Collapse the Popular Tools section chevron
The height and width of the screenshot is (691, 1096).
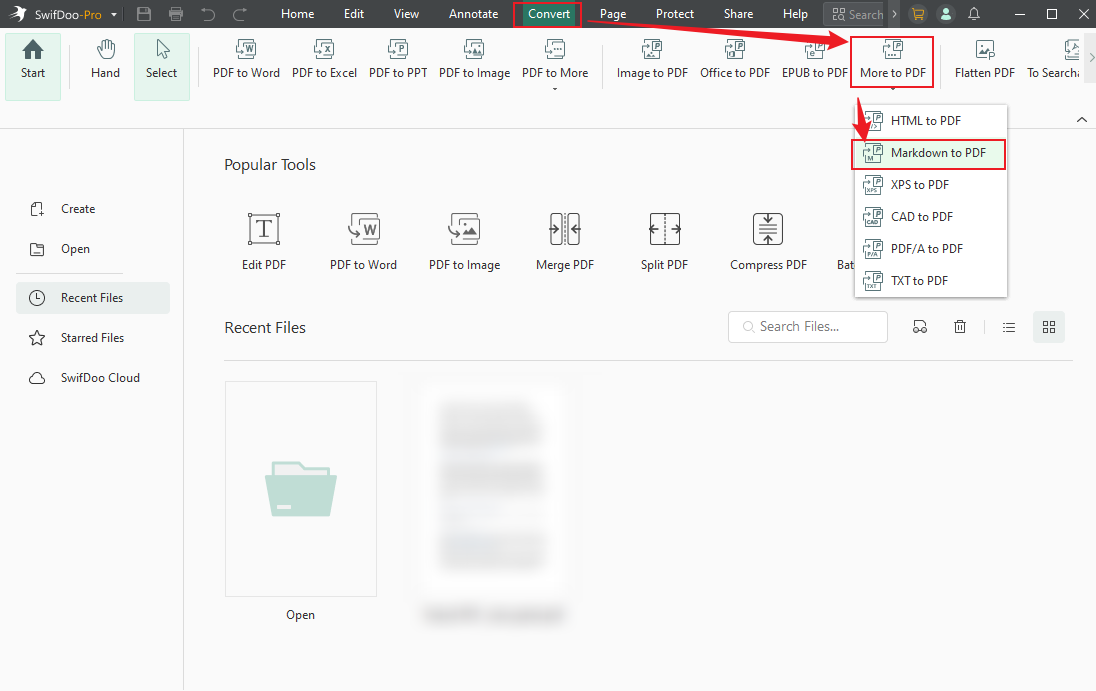click(x=1081, y=119)
